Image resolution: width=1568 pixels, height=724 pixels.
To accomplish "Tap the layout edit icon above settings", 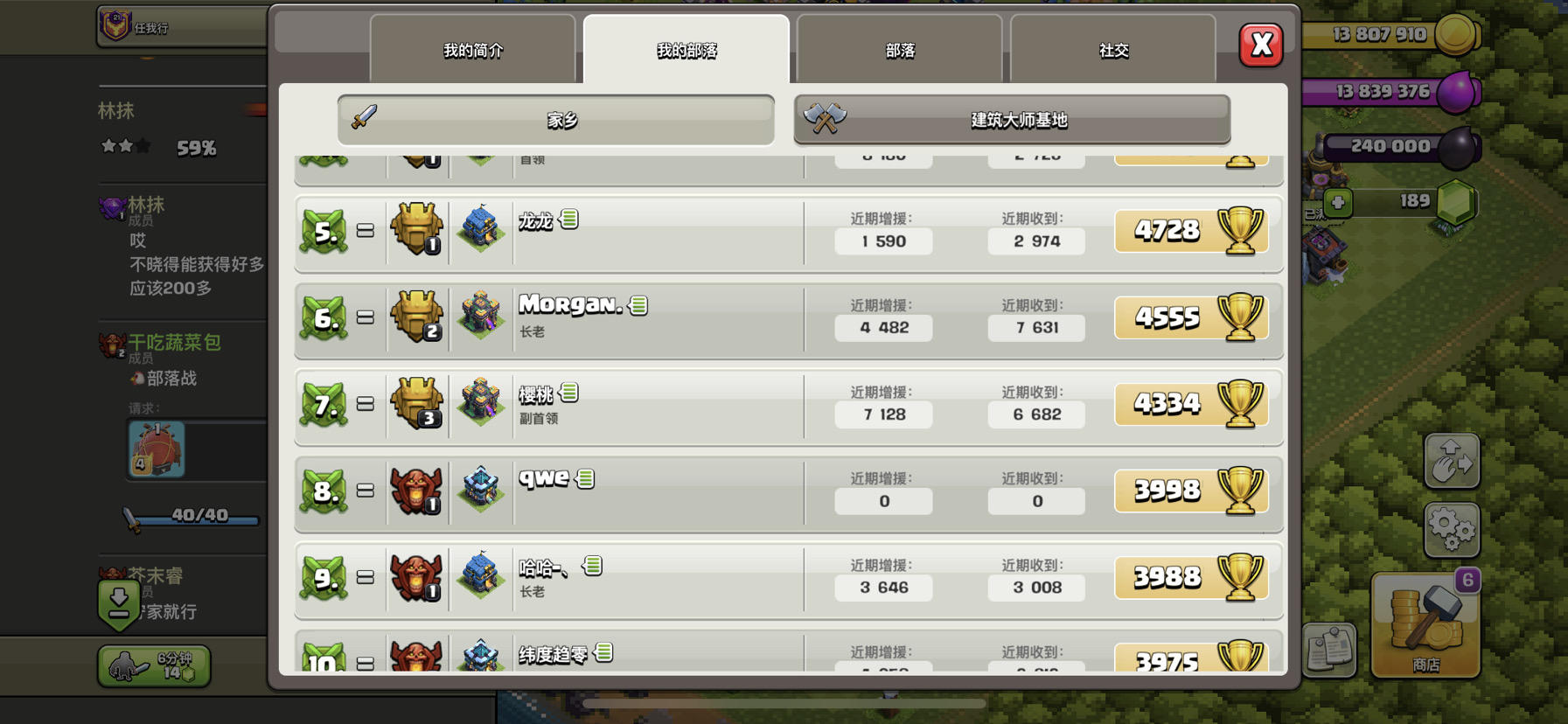I will coord(1452,460).
